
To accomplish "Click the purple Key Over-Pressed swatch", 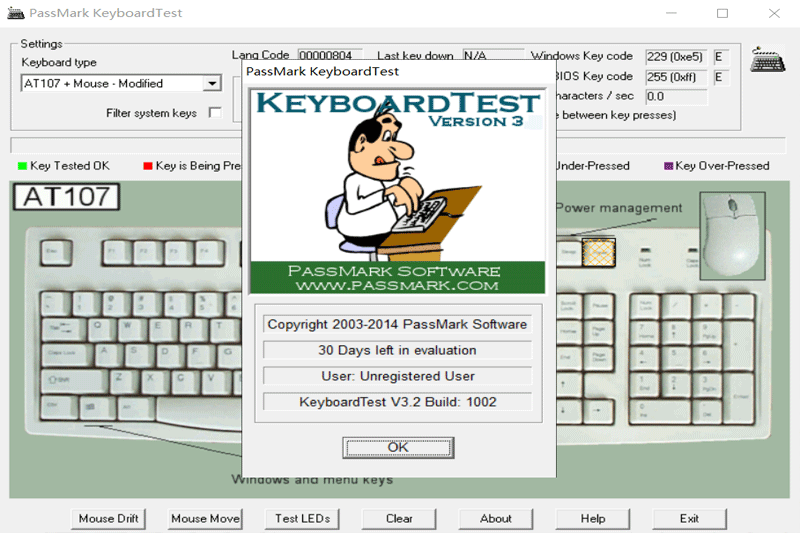I will pos(668,166).
